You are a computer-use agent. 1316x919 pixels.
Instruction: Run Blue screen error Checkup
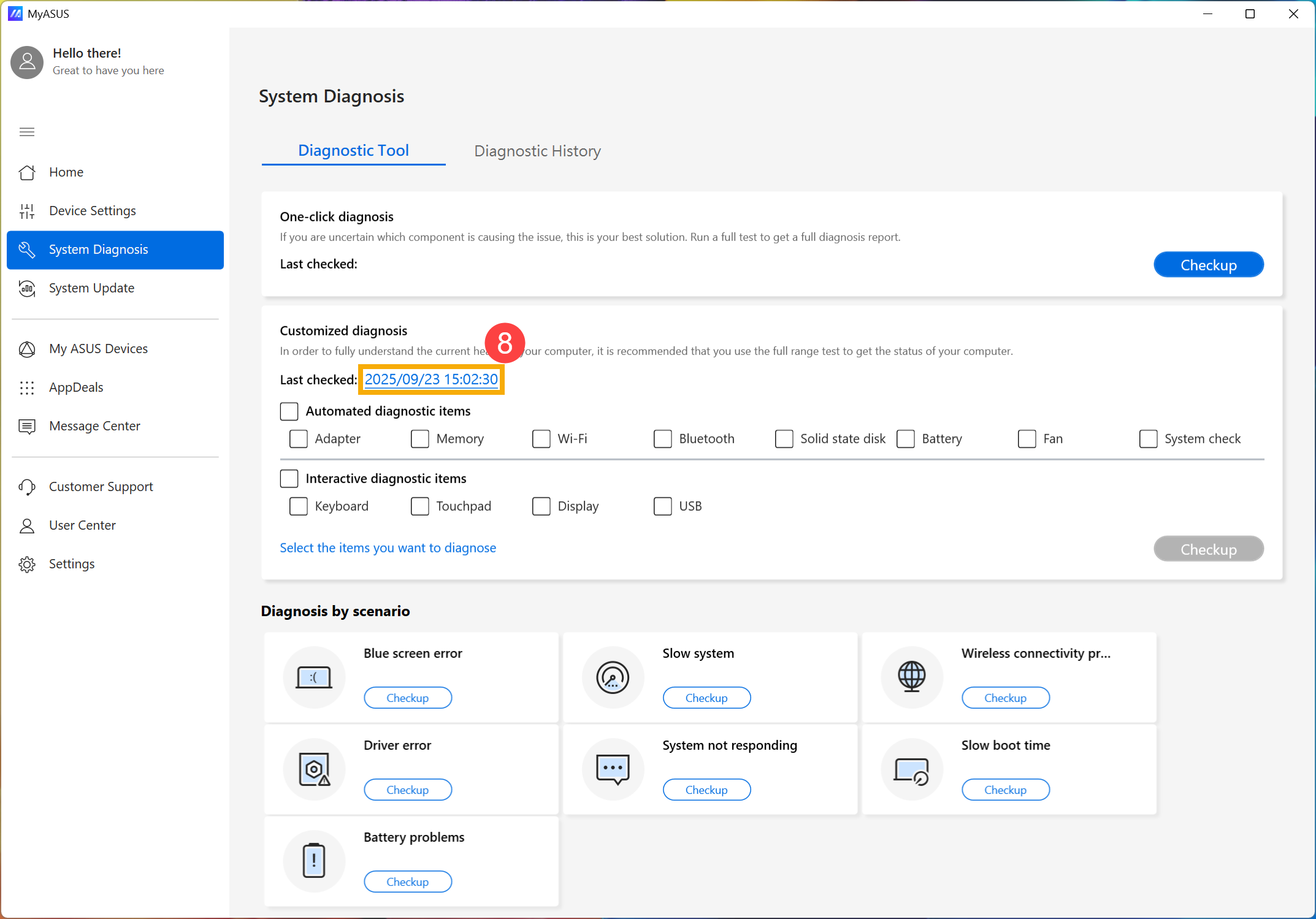(408, 698)
